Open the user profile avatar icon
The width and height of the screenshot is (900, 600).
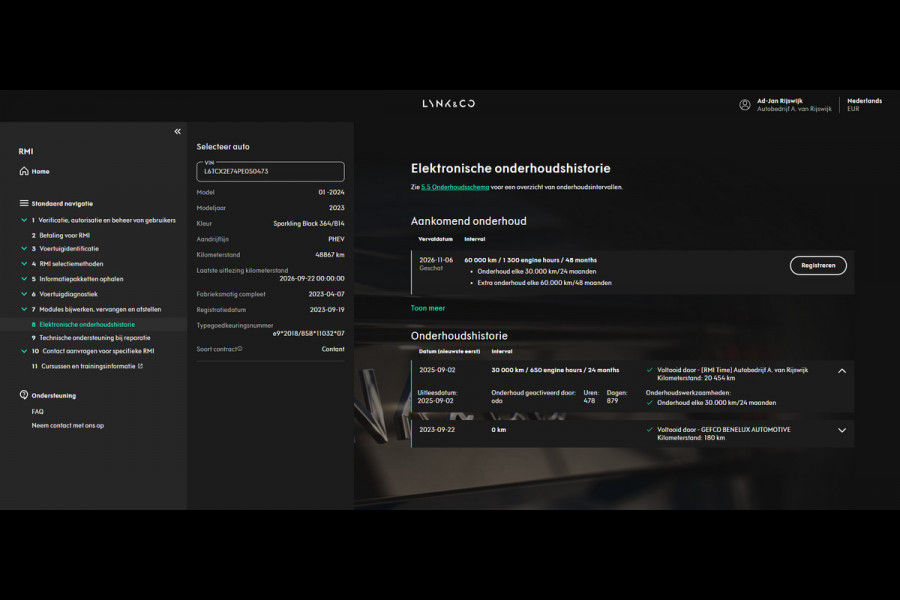point(744,104)
